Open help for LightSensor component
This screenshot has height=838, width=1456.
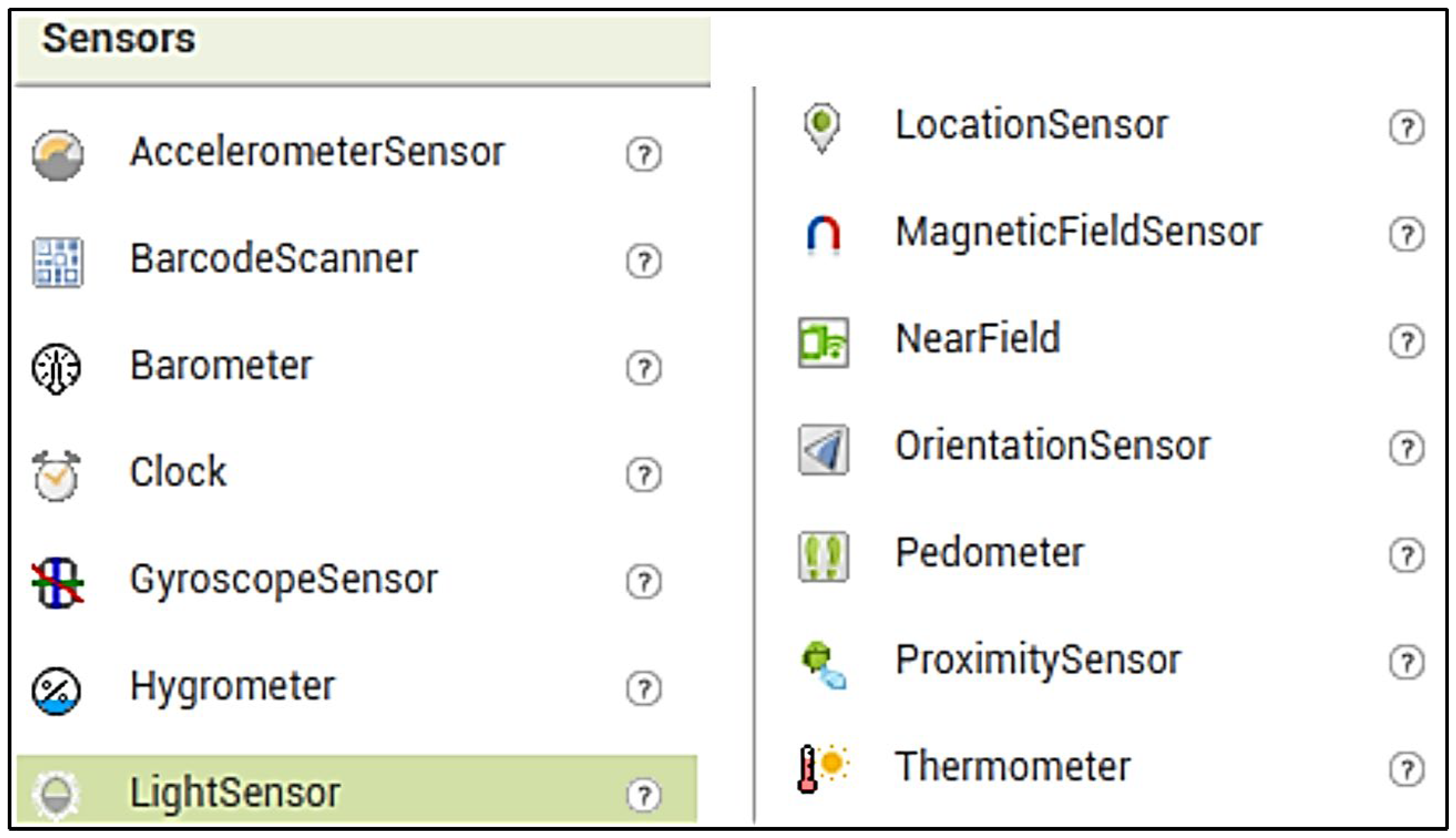click(644, 795)
